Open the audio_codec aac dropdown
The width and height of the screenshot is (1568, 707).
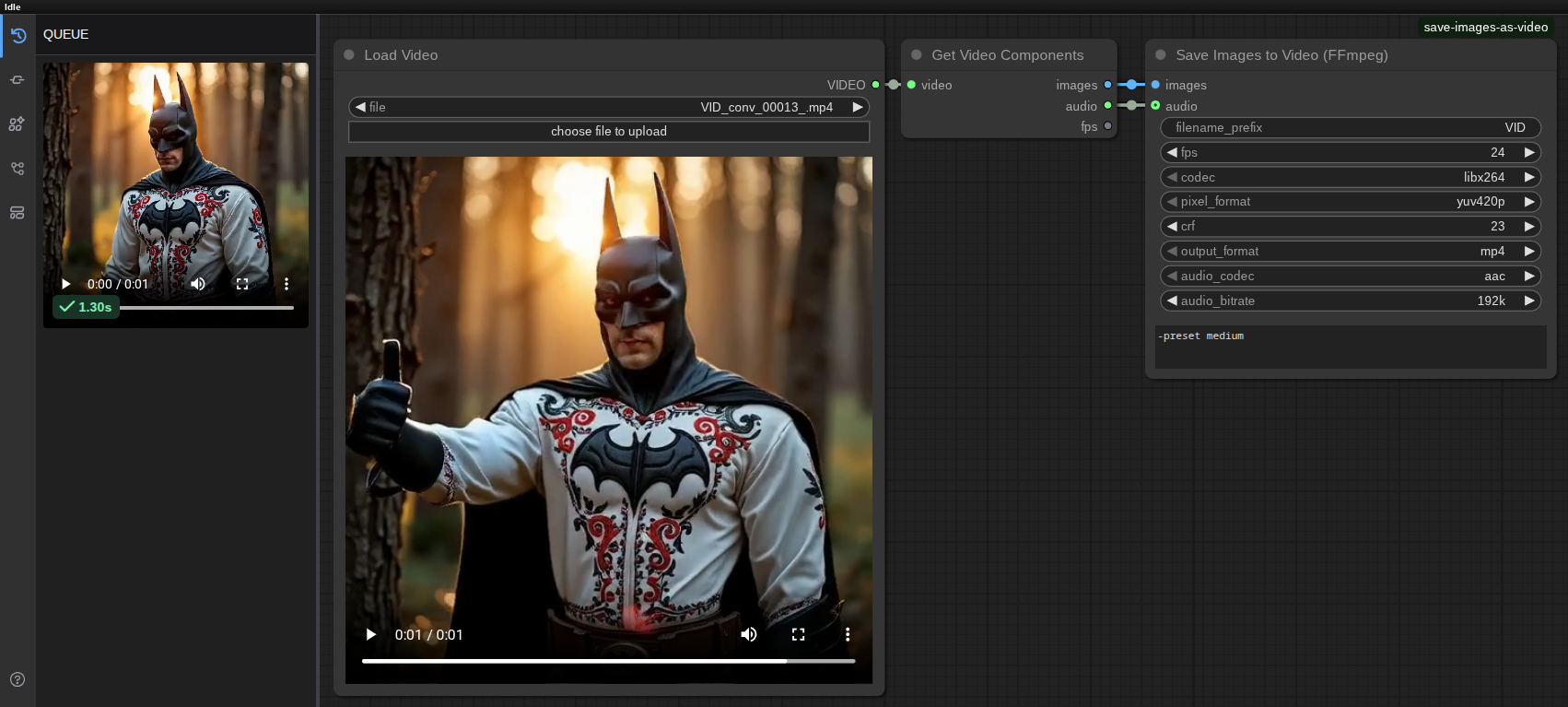(x=1351, y=276)
